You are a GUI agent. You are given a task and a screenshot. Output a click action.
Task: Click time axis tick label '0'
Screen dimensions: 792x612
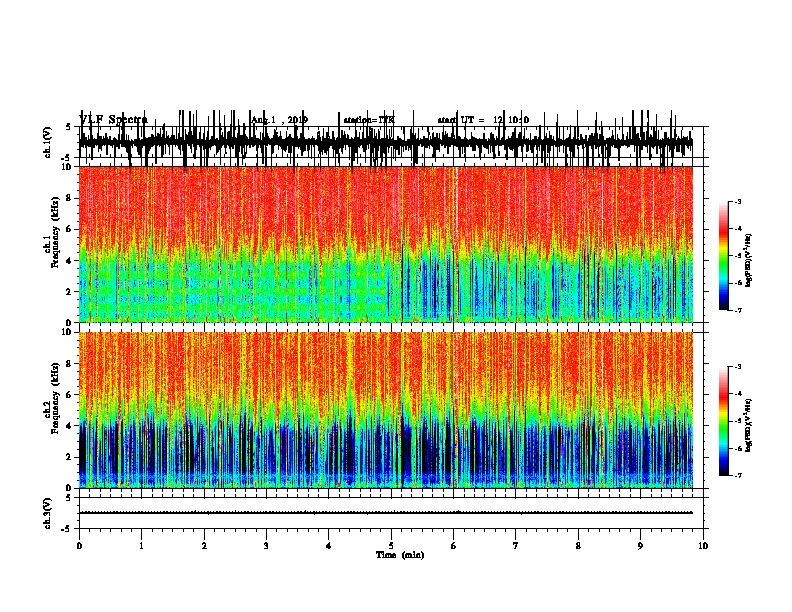click(79, 546)
